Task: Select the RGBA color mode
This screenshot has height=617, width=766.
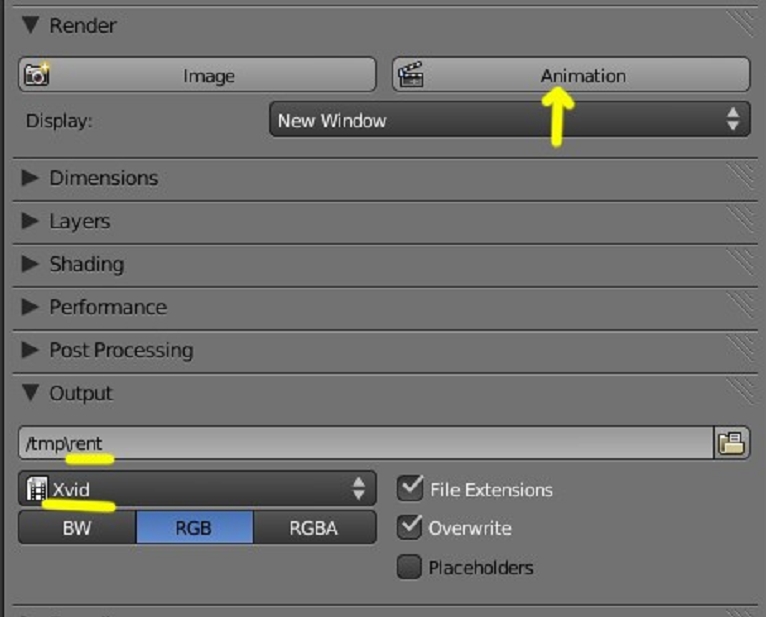Action: (314, 527)
